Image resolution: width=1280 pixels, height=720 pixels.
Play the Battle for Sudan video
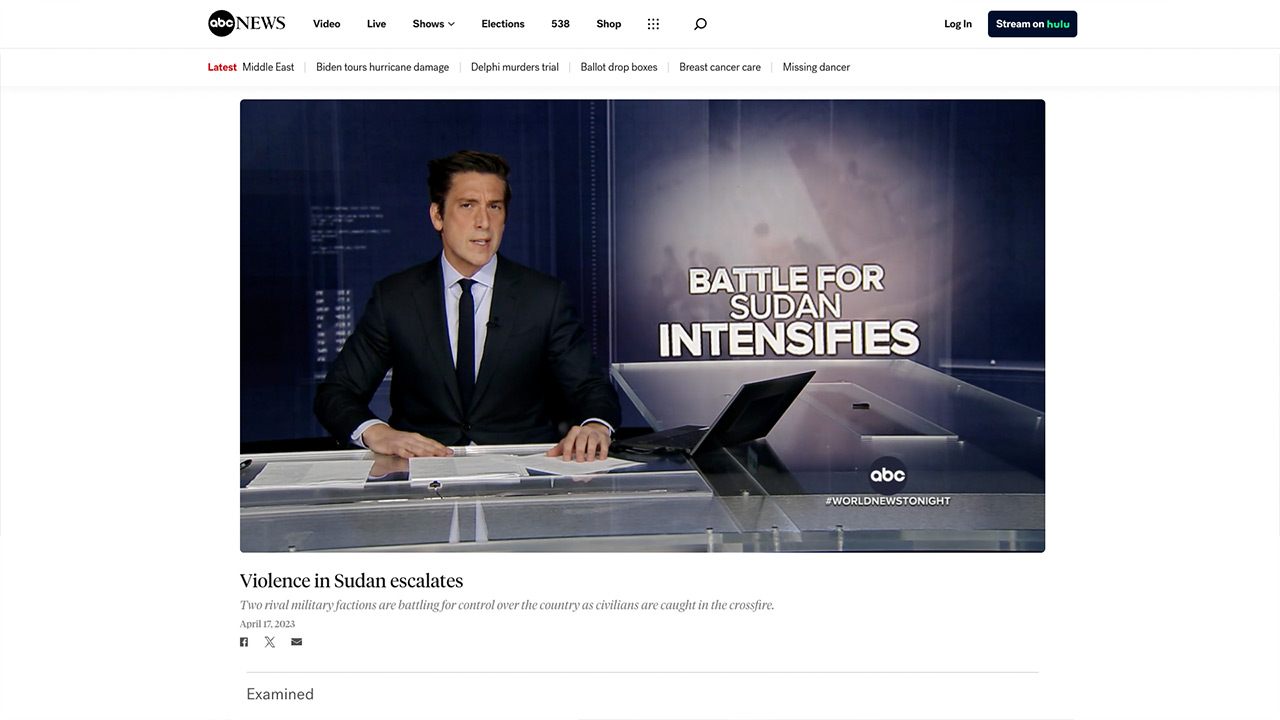coord(642,326)
